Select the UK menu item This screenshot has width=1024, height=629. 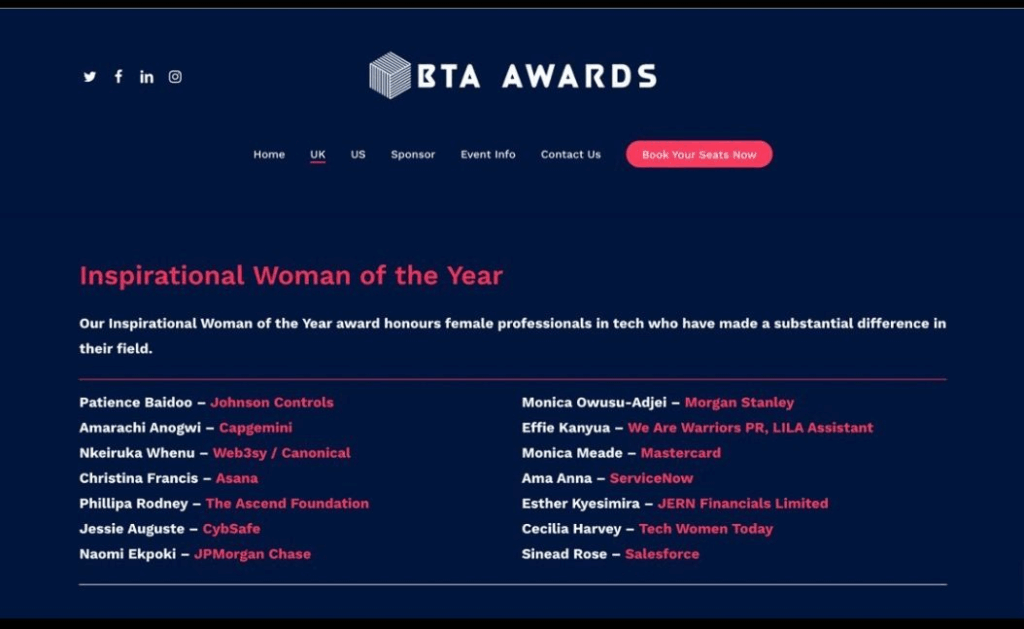(x=318, y=154)
